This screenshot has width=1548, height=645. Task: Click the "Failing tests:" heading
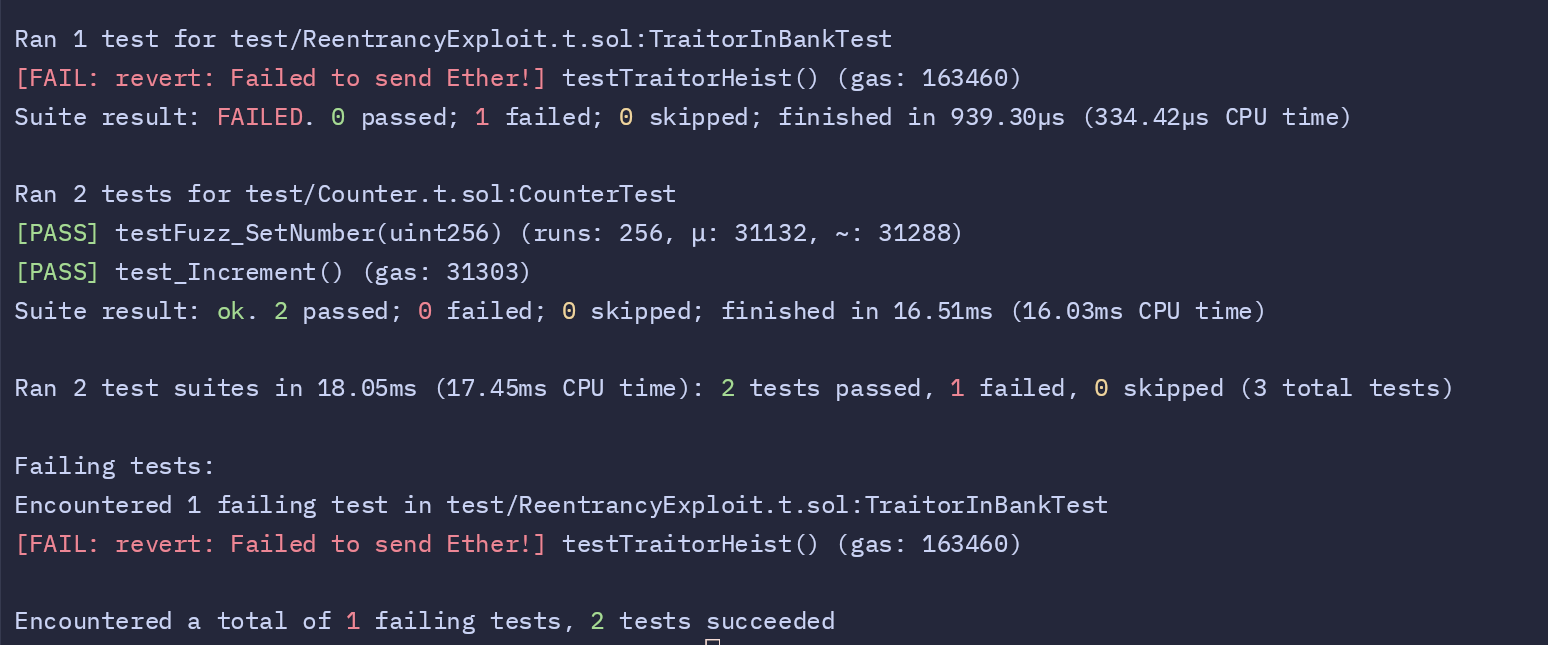pos(115,466)
